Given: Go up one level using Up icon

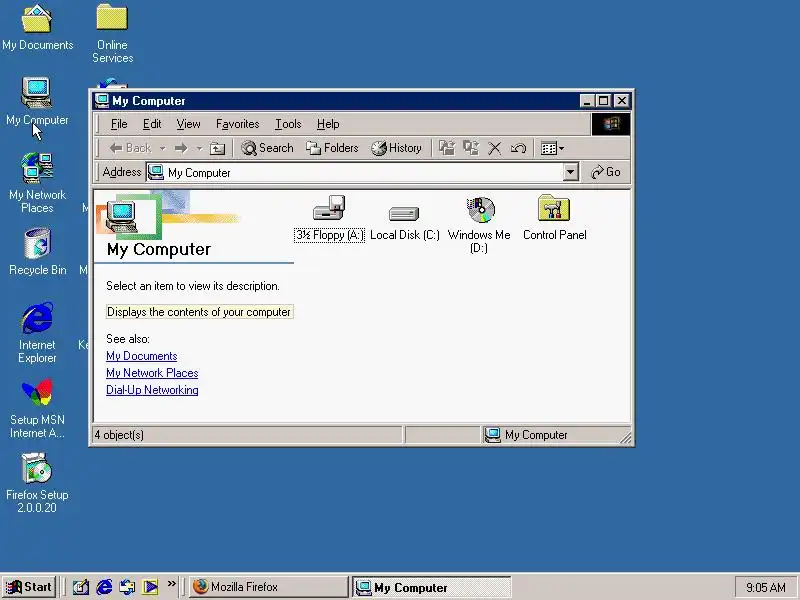Looking at the screenshot, I should (x=217, y=148).
